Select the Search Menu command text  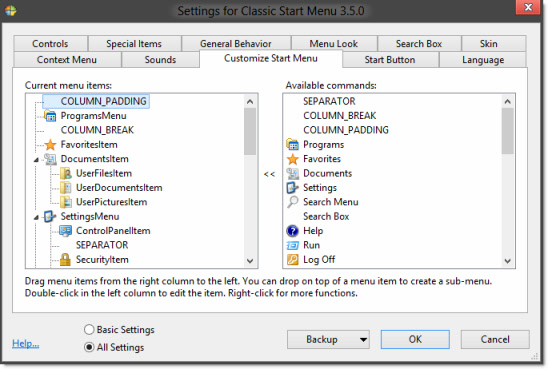pos(331,202)
